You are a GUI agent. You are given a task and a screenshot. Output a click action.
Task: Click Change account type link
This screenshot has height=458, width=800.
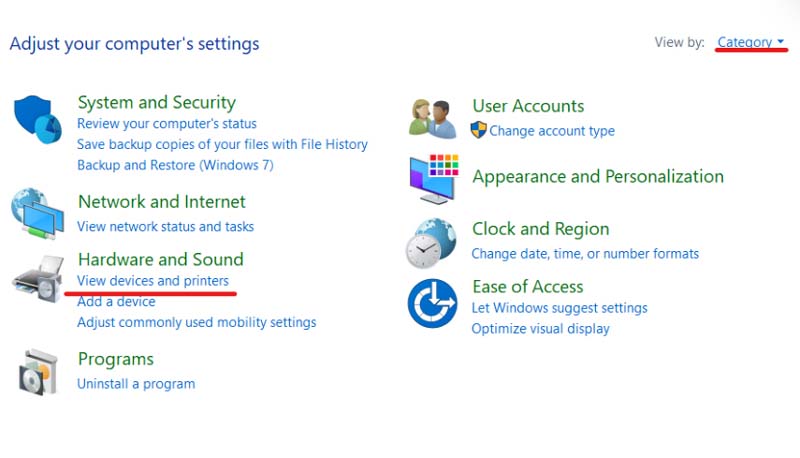click(x=552, y=131)
